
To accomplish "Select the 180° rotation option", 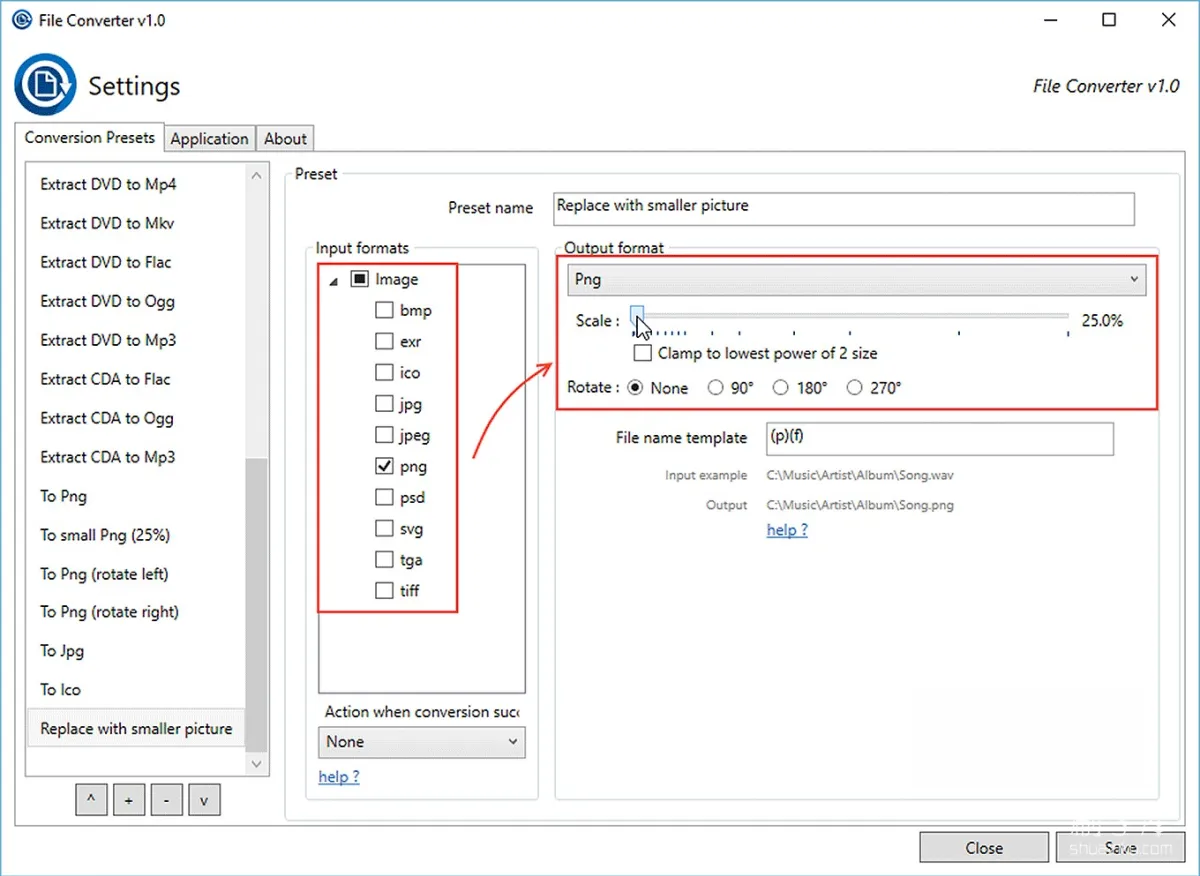I will (x=786, y=388).
